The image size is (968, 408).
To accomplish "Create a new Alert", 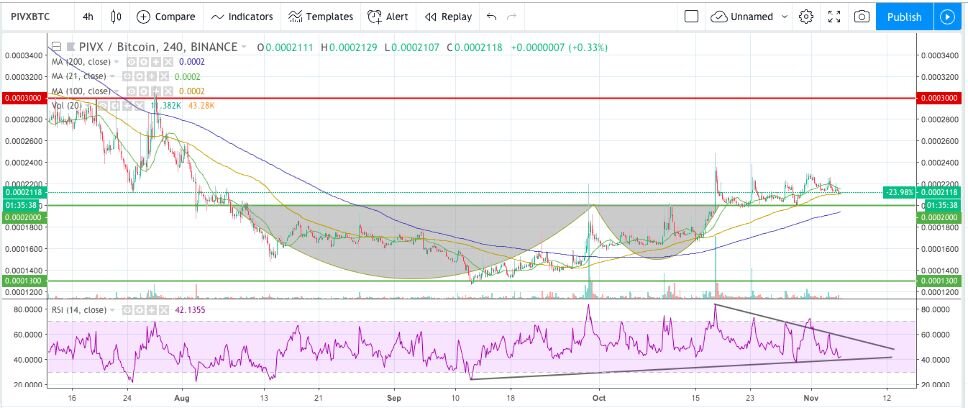I will click(x=388, y=17).
